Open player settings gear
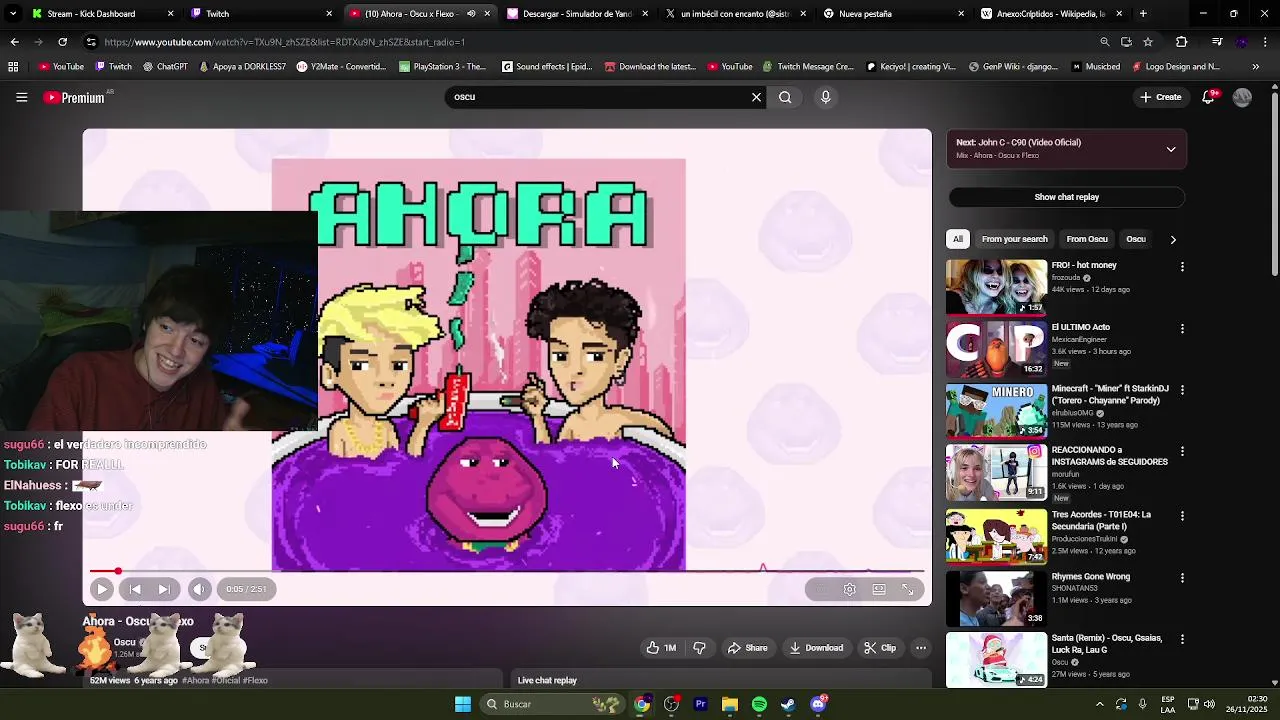The height and width of the screenshot is (720, 1280). click(849, 589)
